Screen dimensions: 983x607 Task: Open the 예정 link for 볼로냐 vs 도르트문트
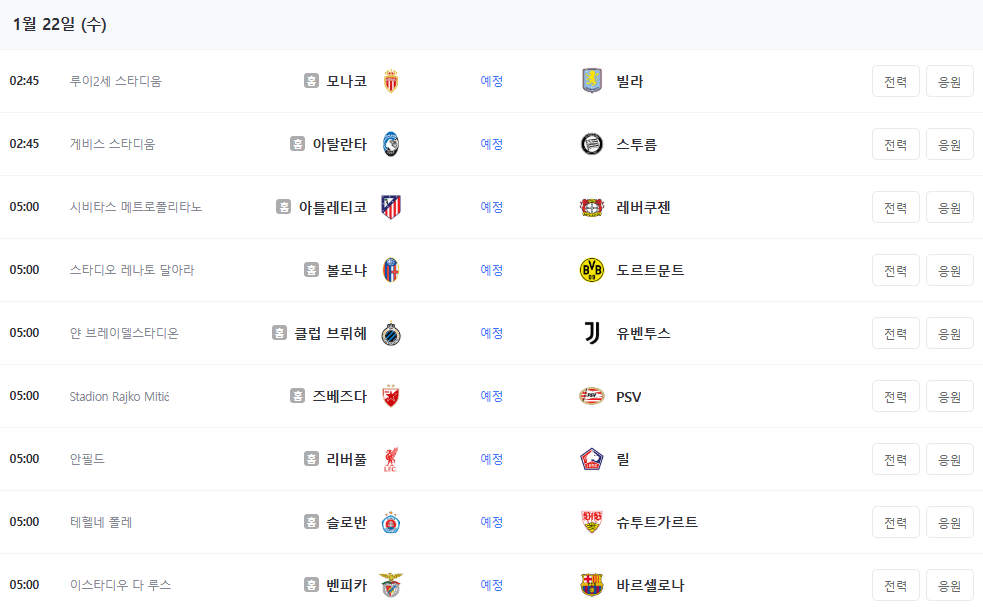(x=491, y=270)
